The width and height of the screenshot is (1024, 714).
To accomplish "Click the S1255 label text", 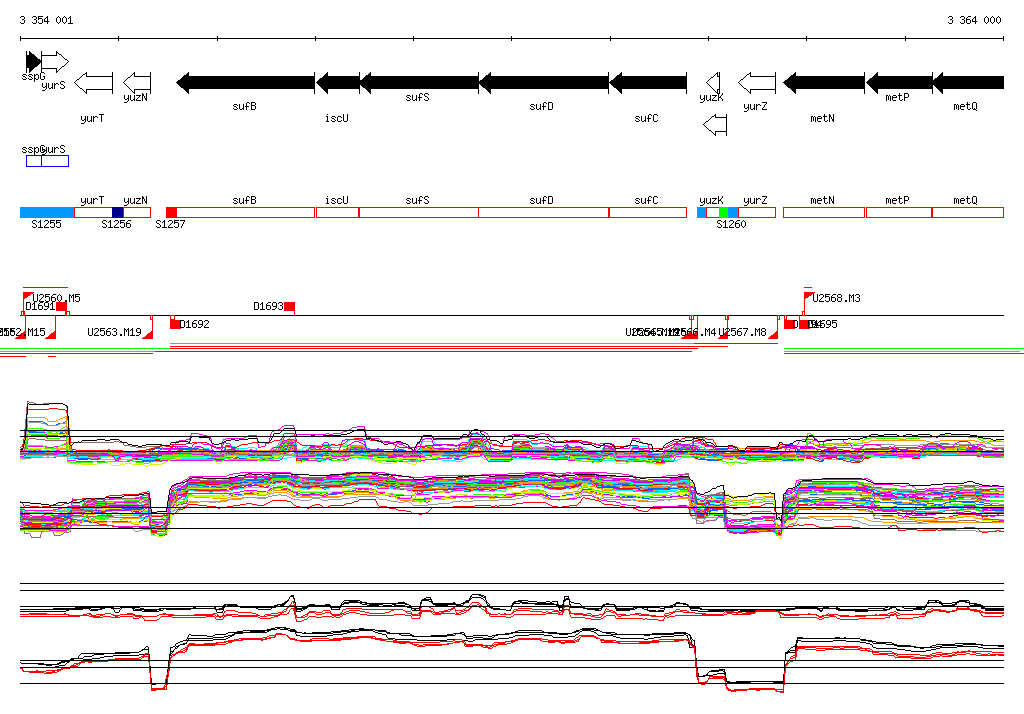I will [x=46, y=224].
